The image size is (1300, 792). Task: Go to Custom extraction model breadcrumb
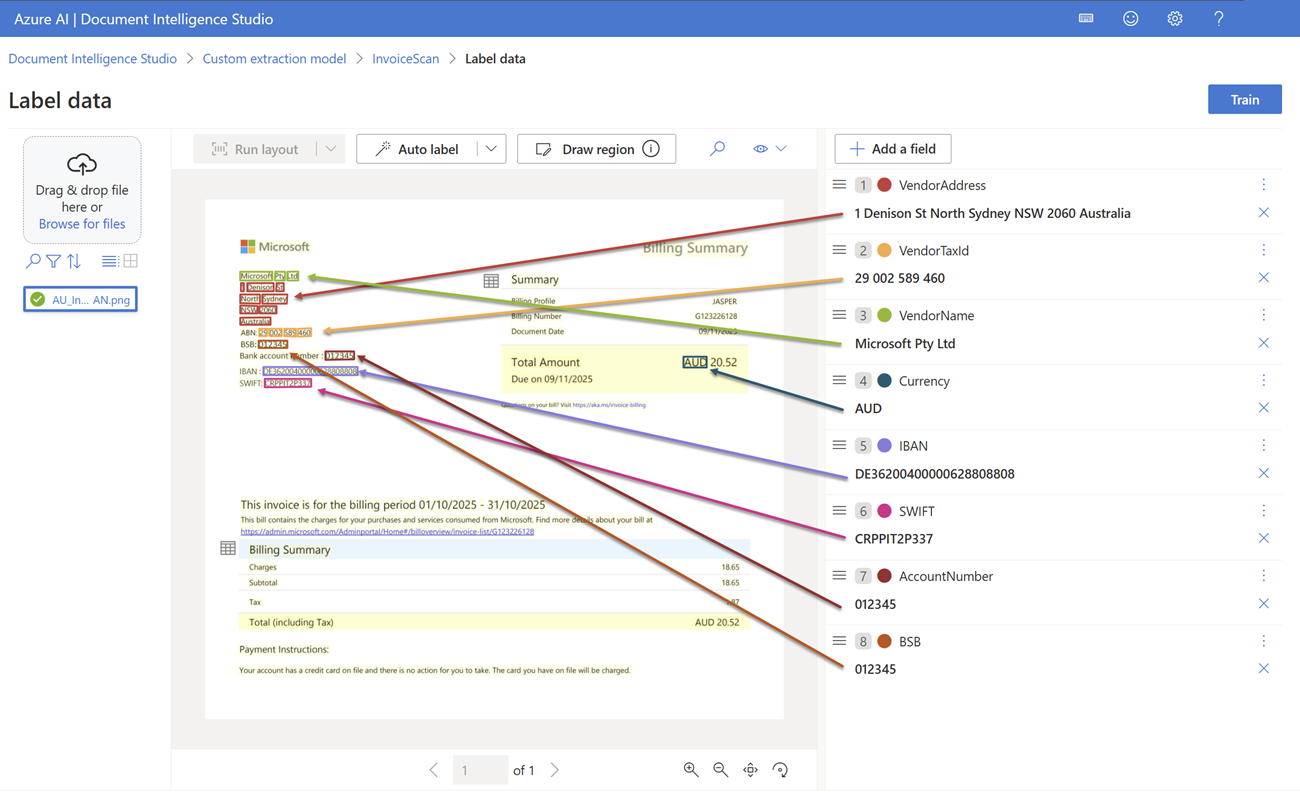[x=274, y=59]
